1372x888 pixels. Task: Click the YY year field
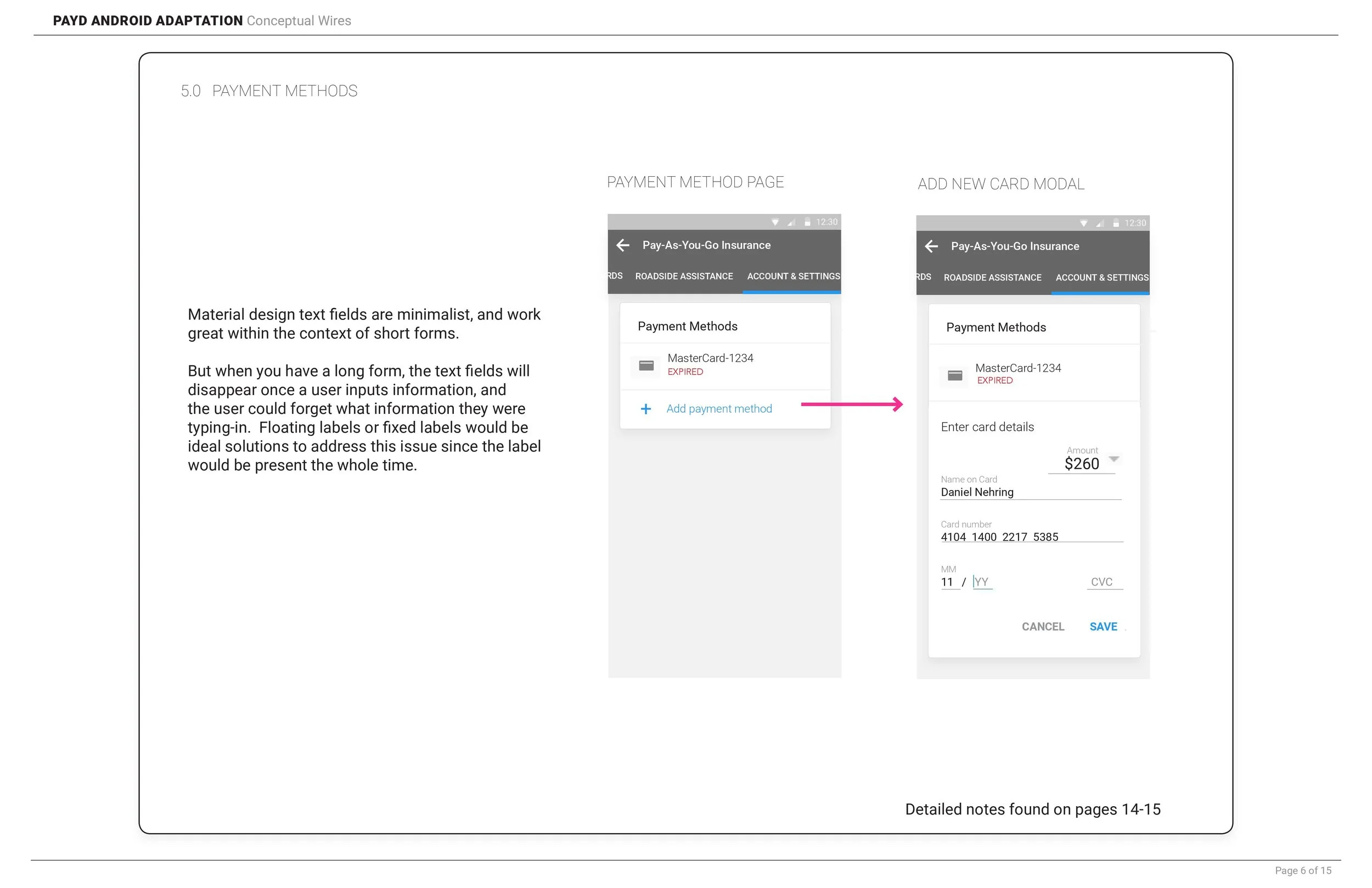982,582
